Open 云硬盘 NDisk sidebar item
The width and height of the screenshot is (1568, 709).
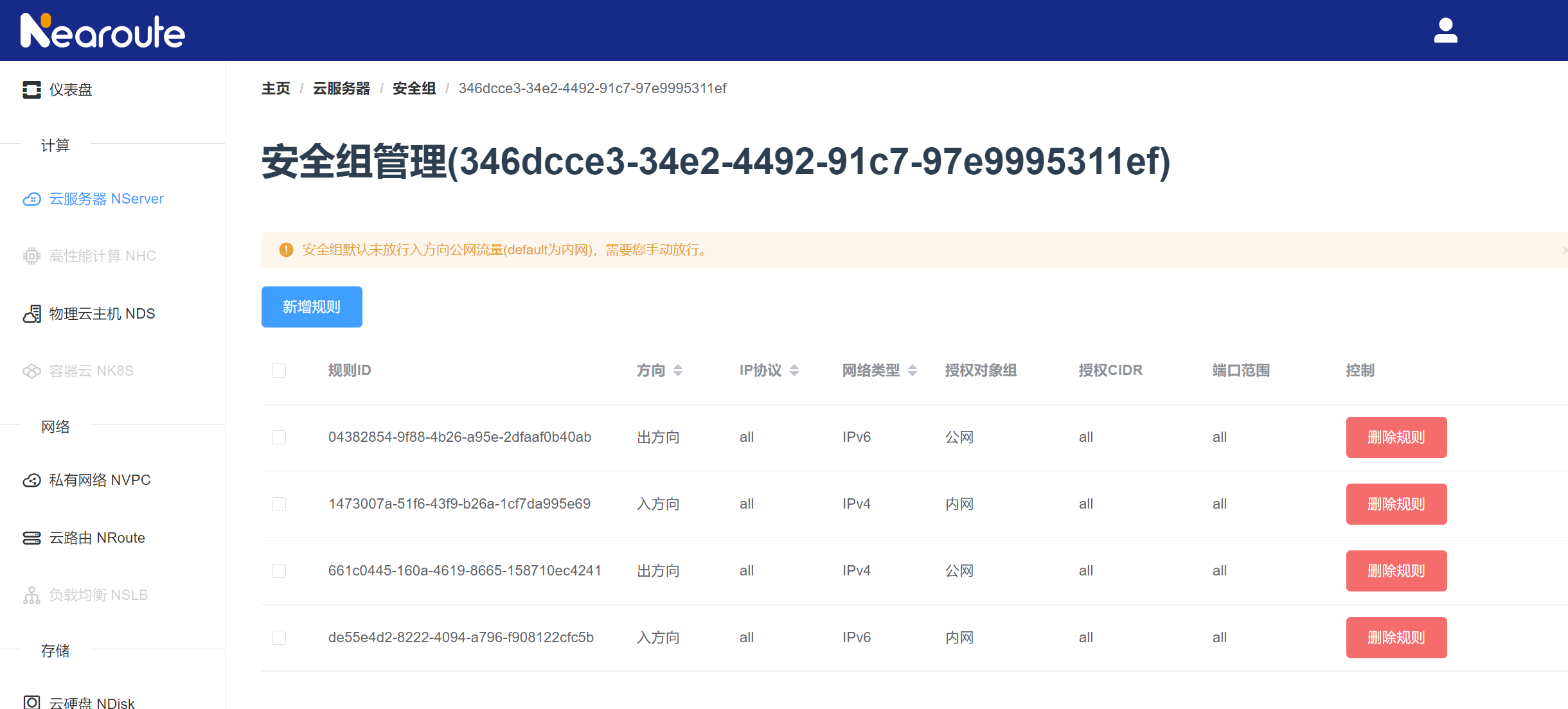click(x=91, y=703)
